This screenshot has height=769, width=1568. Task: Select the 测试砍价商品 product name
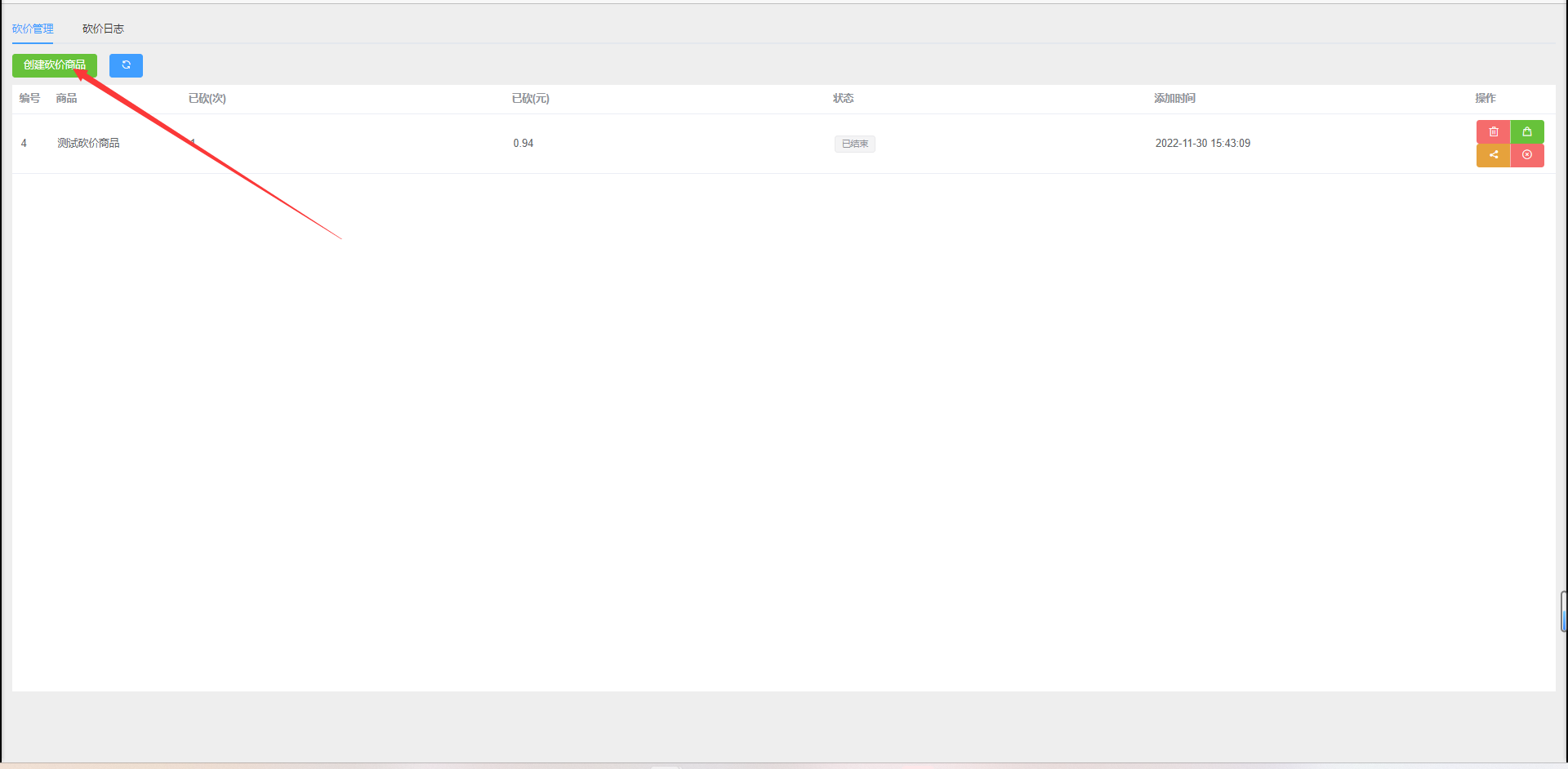[x=88, y=143]
